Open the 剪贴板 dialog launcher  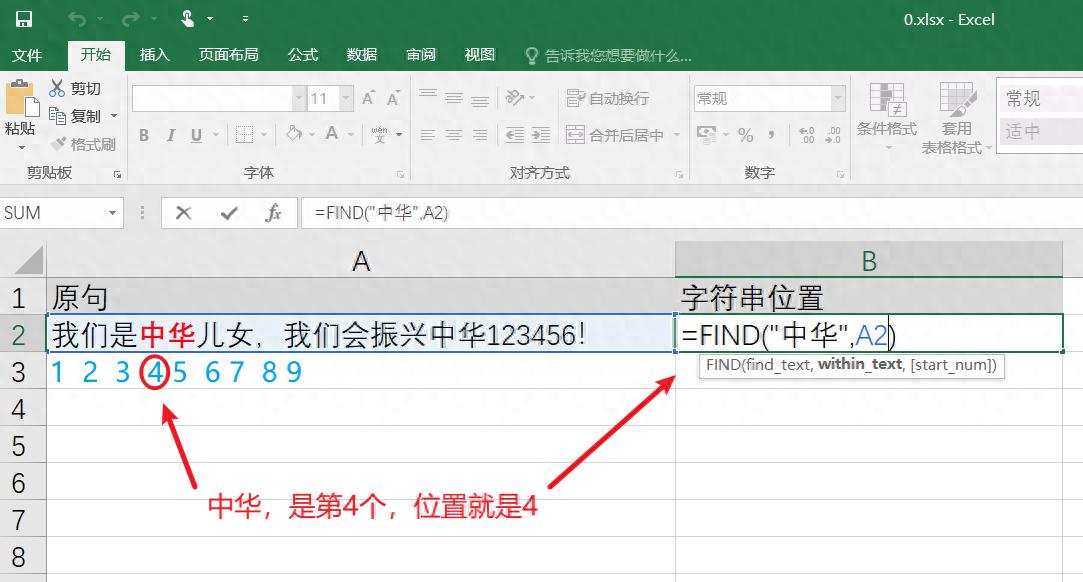pos(117,175)
